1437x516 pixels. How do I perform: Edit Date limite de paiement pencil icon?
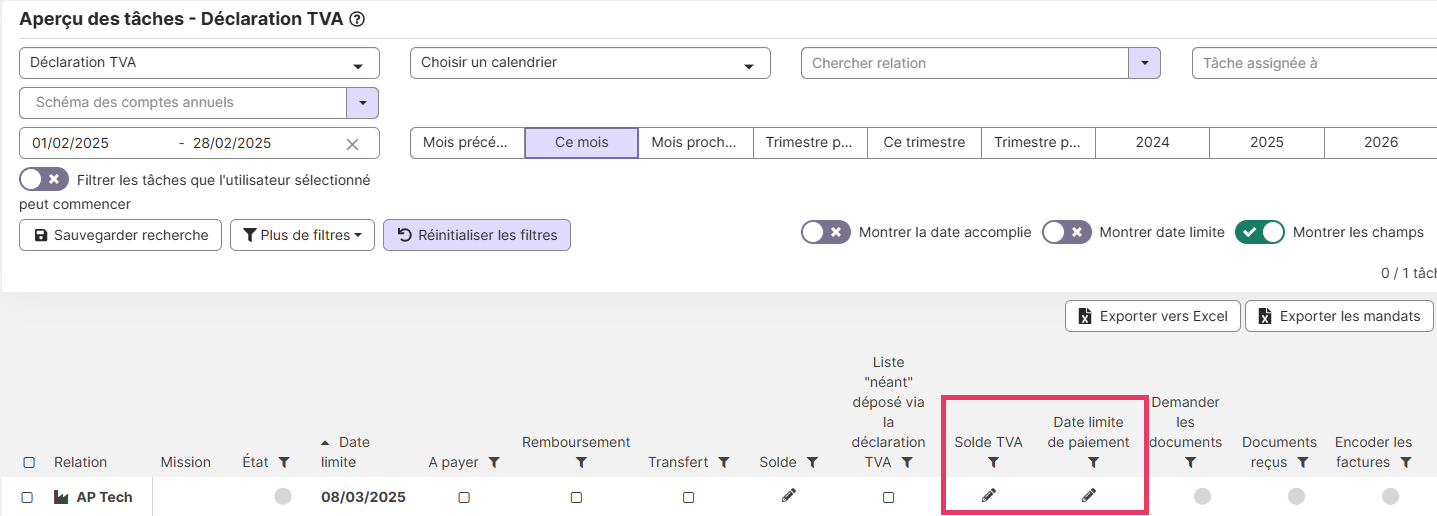[1089, 495]
